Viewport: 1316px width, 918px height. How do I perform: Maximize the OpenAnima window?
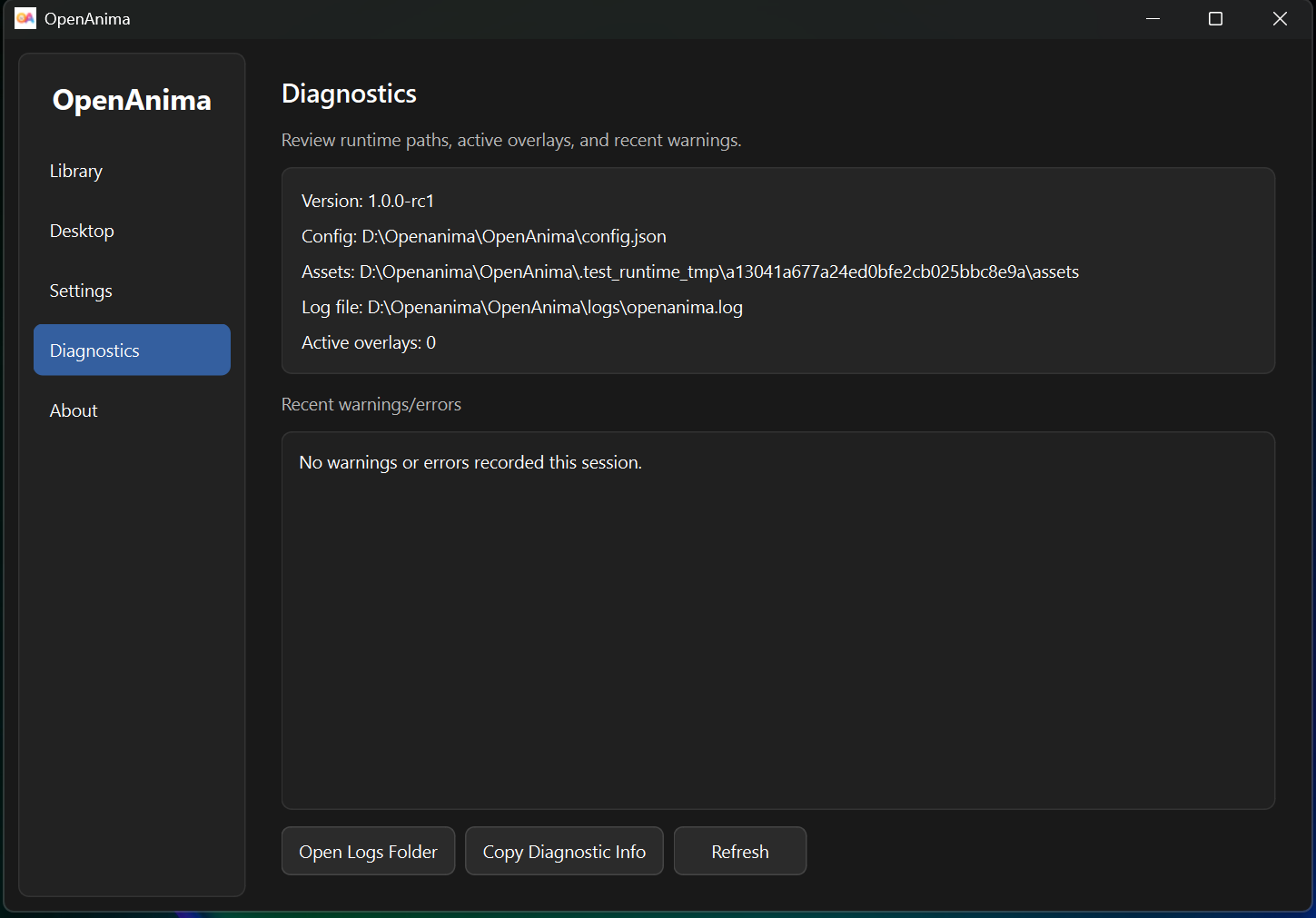[x=1215, y=19]
